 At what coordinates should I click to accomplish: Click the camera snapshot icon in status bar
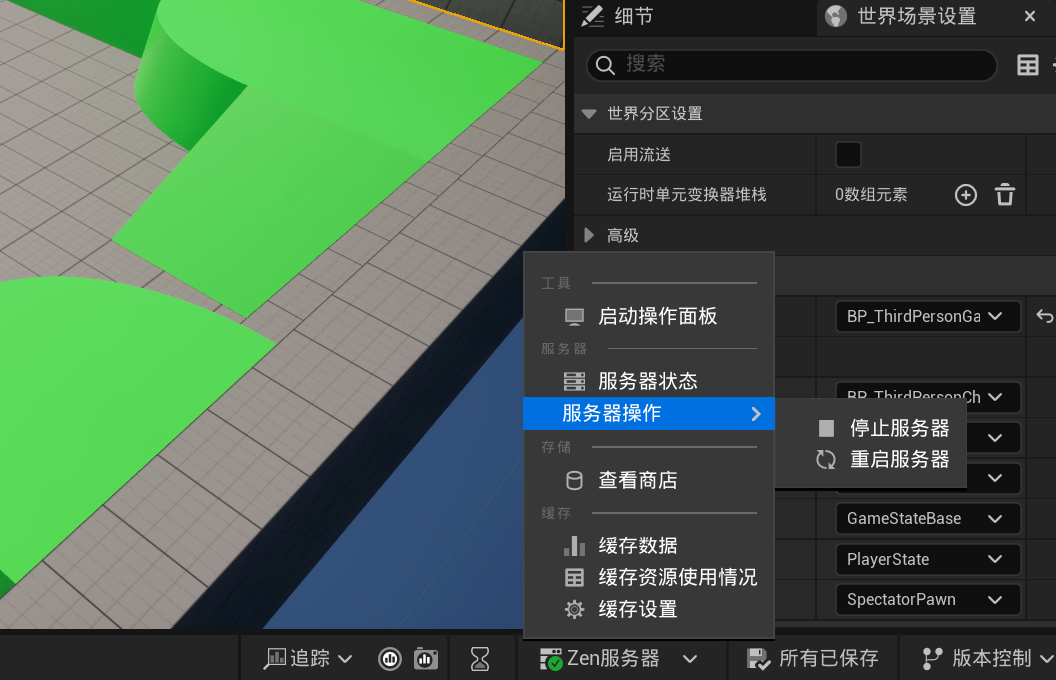point(426,658)
